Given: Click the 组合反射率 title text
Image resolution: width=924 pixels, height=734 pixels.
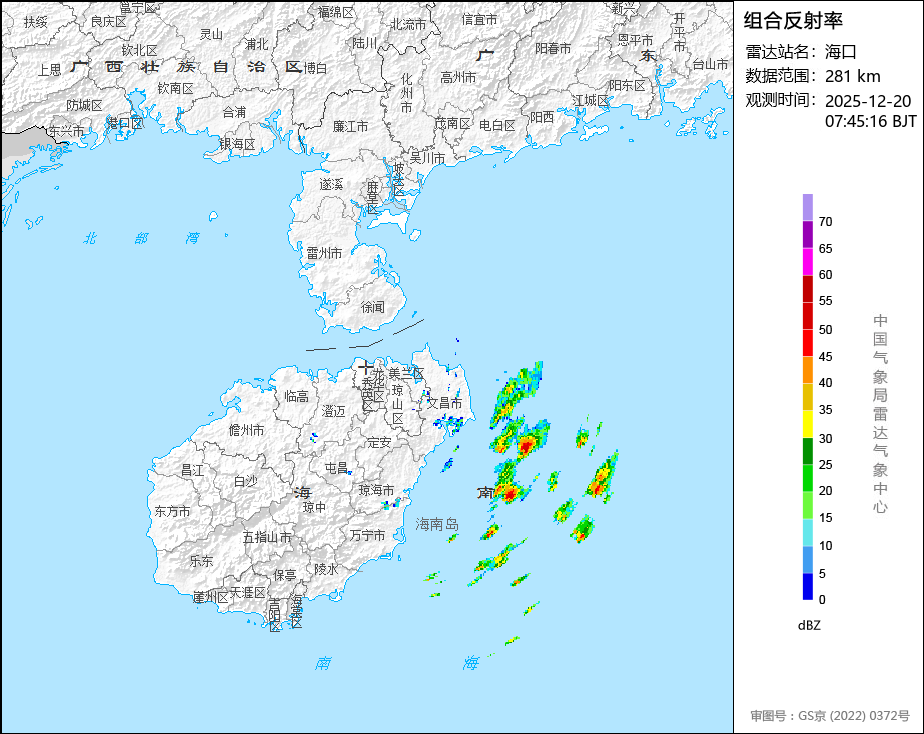Looking at the screenshot, I should [x=793, y=21].
